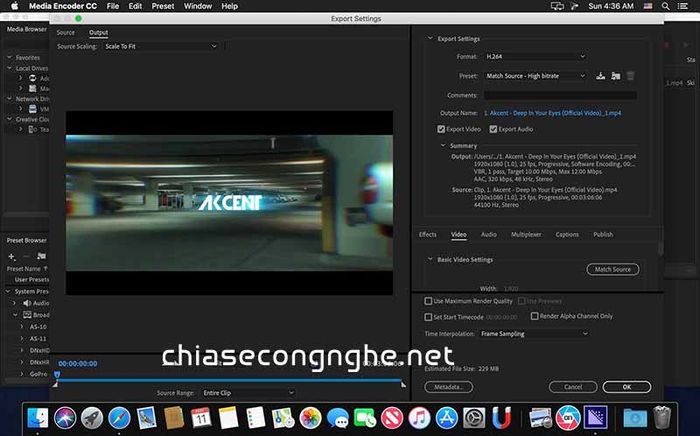The image size is (700, 436).
Task: Expand the AS-10 preset group
Action: [21, 327]
